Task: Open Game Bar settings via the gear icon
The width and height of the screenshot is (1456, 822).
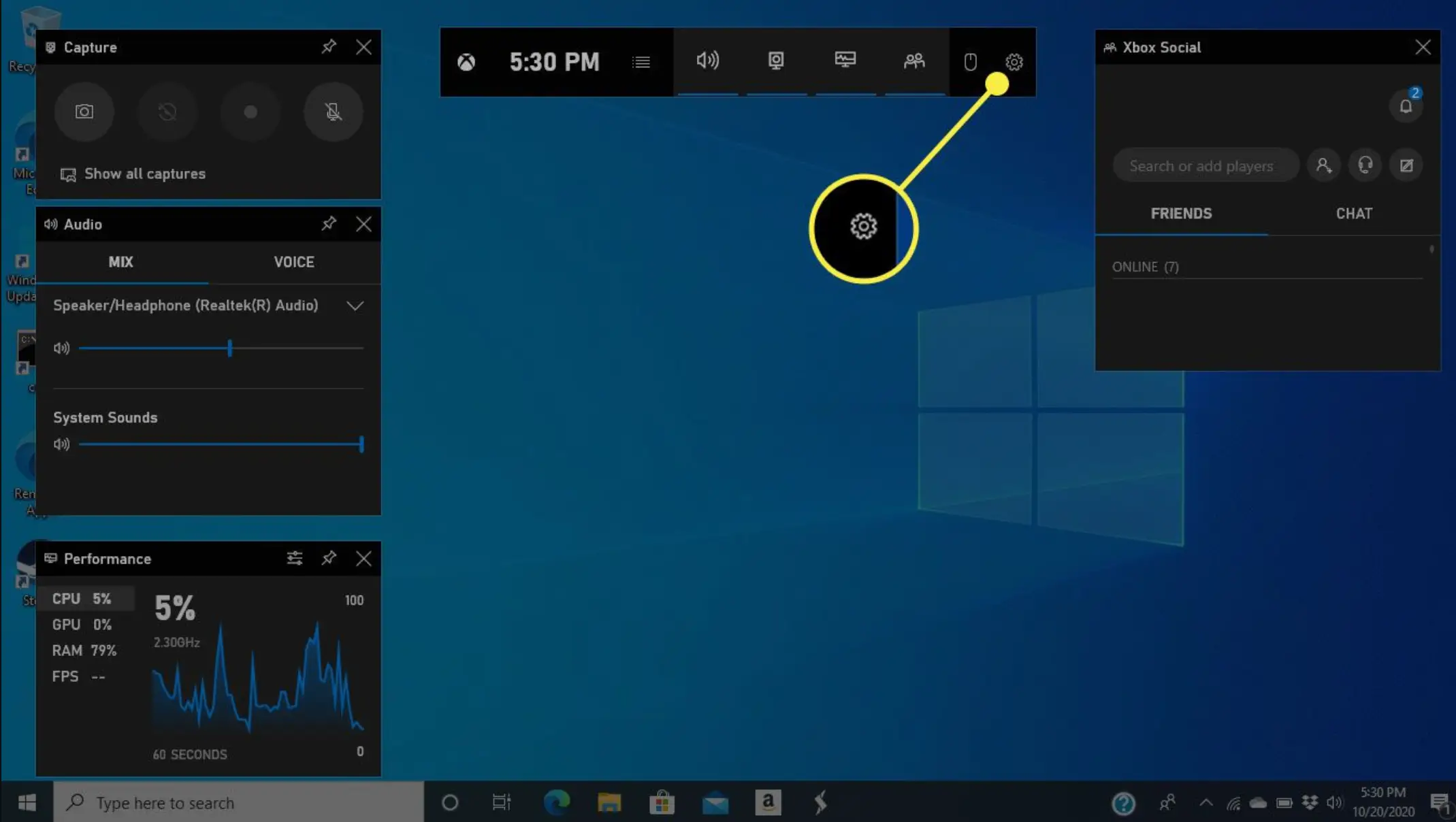Action: 1014,62
